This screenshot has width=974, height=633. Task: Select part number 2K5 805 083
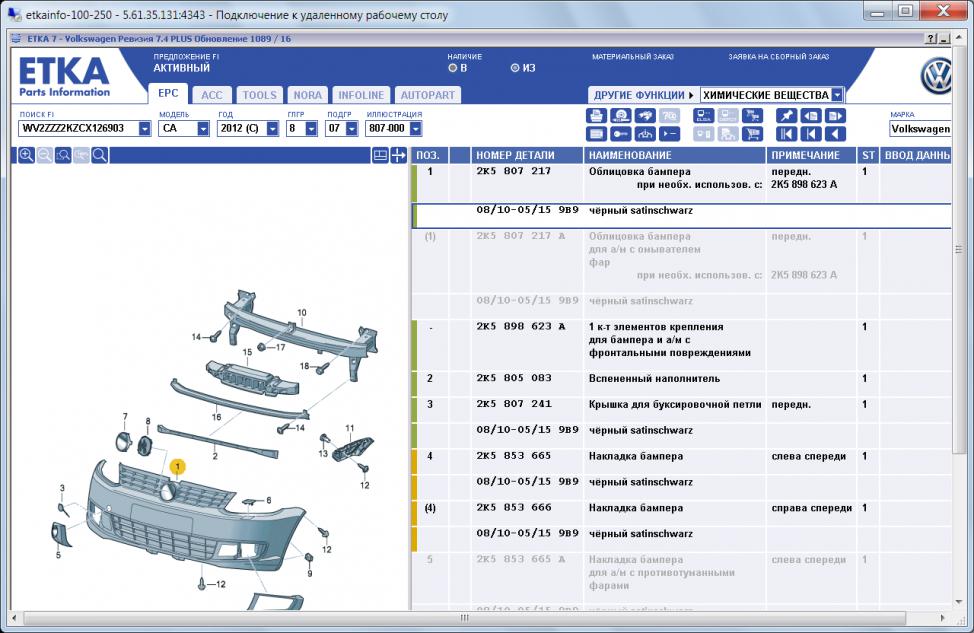pyautogui.click(x=514, y=378)
